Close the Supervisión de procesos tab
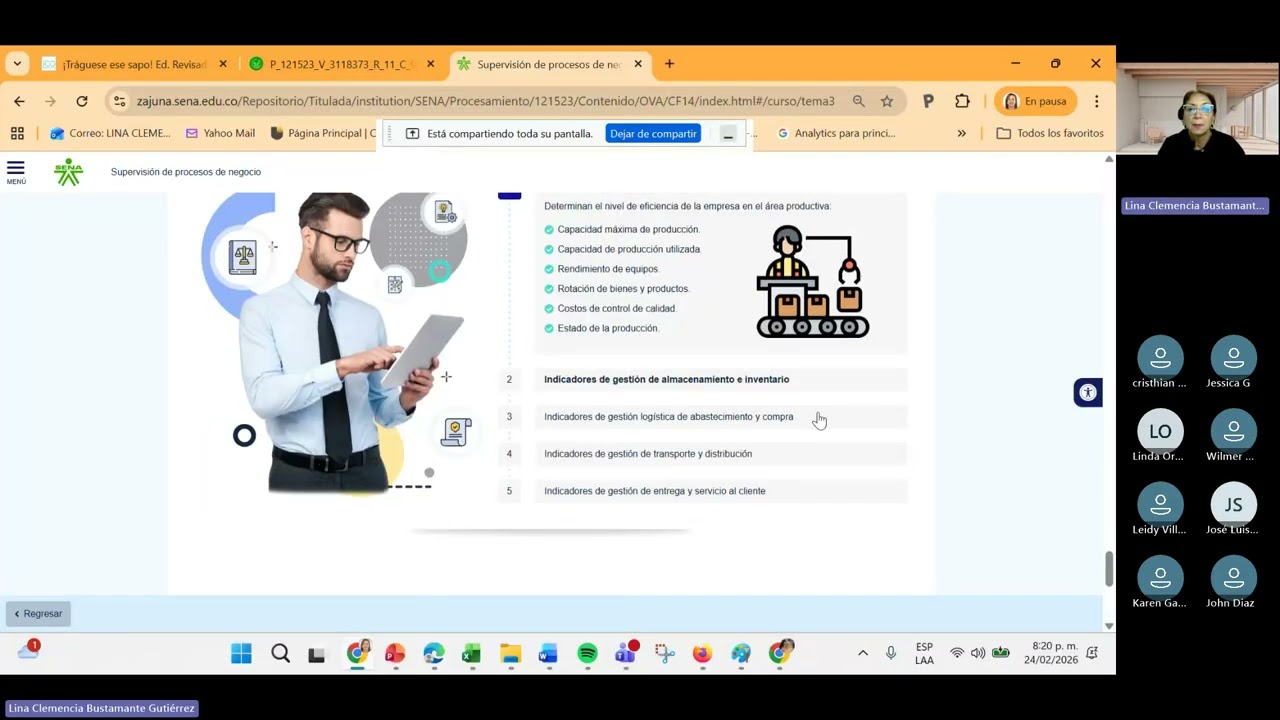Viewport: 1280px width, 720px height. (638, 64)
